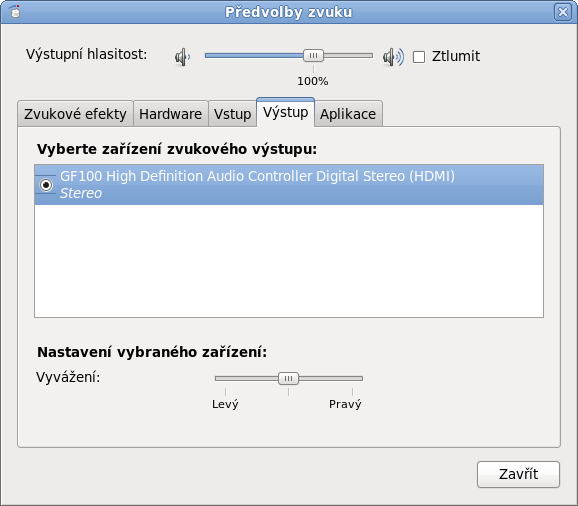Screen dimensions: 578x506
Task: Switch to the Vstup tab
Action: (232, 114)
